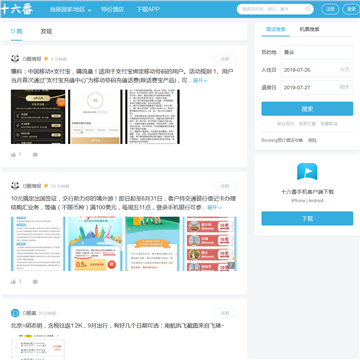Click the 30分钟前 timestamp
Screen dimensions: 360x360
[47, 313]
